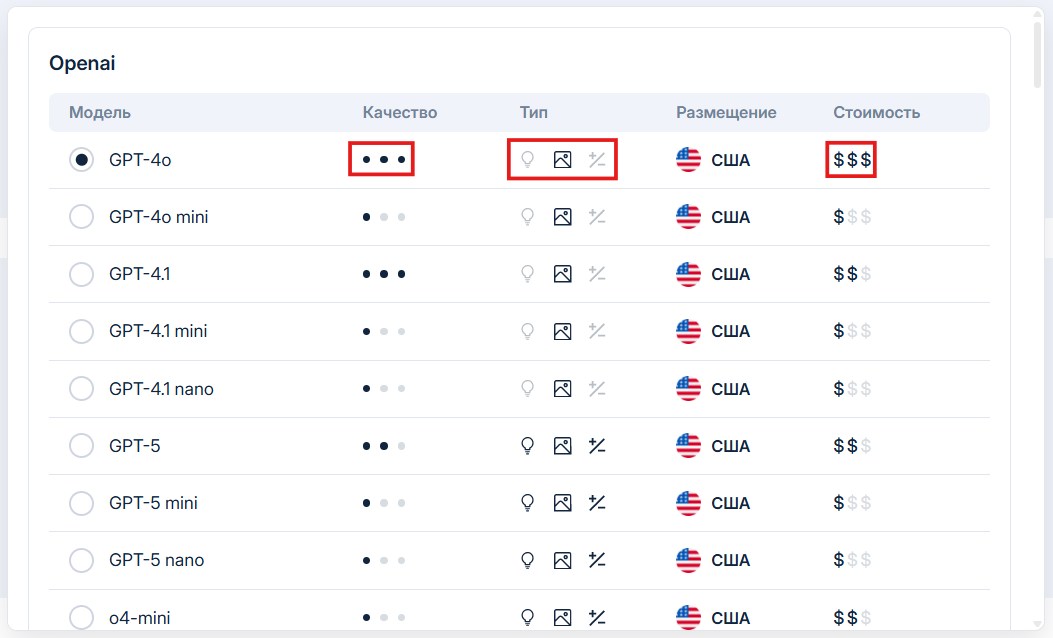Click the image icon in GPT-4o row

(562, 160)
